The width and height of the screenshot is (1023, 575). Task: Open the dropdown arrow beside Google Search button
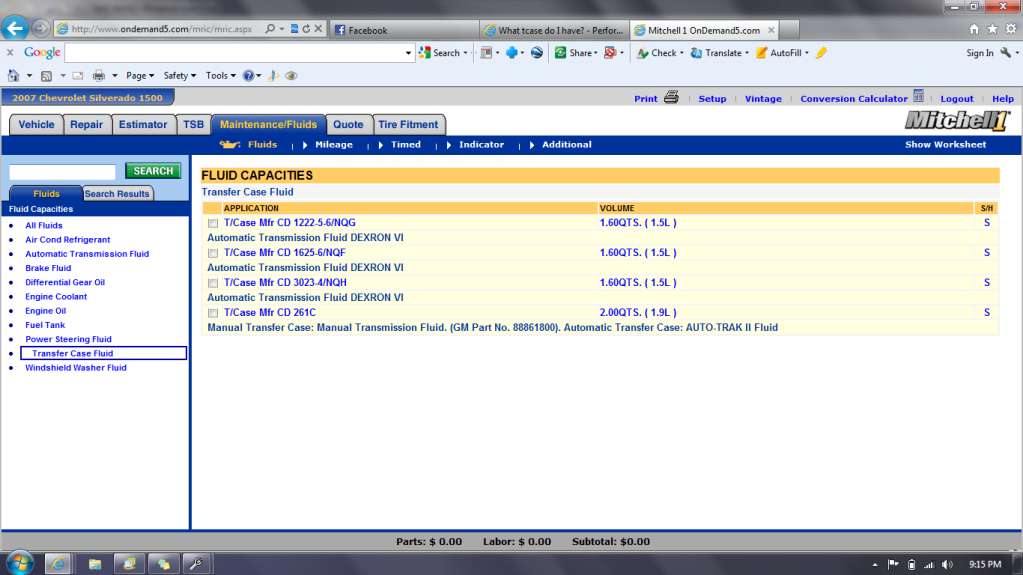point(465,53)
